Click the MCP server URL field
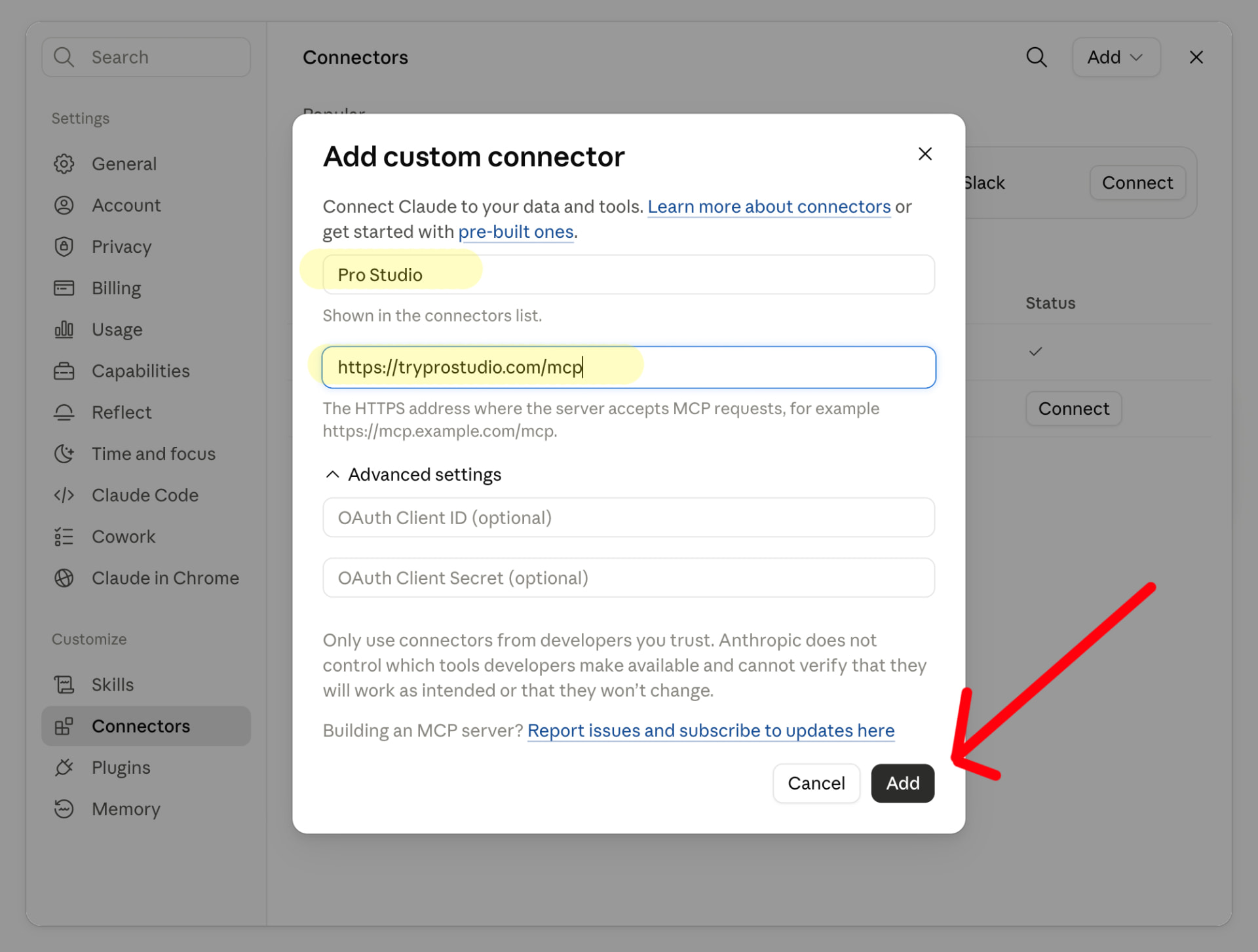The width and height of the screenshot is (1258, 952). 628,367
